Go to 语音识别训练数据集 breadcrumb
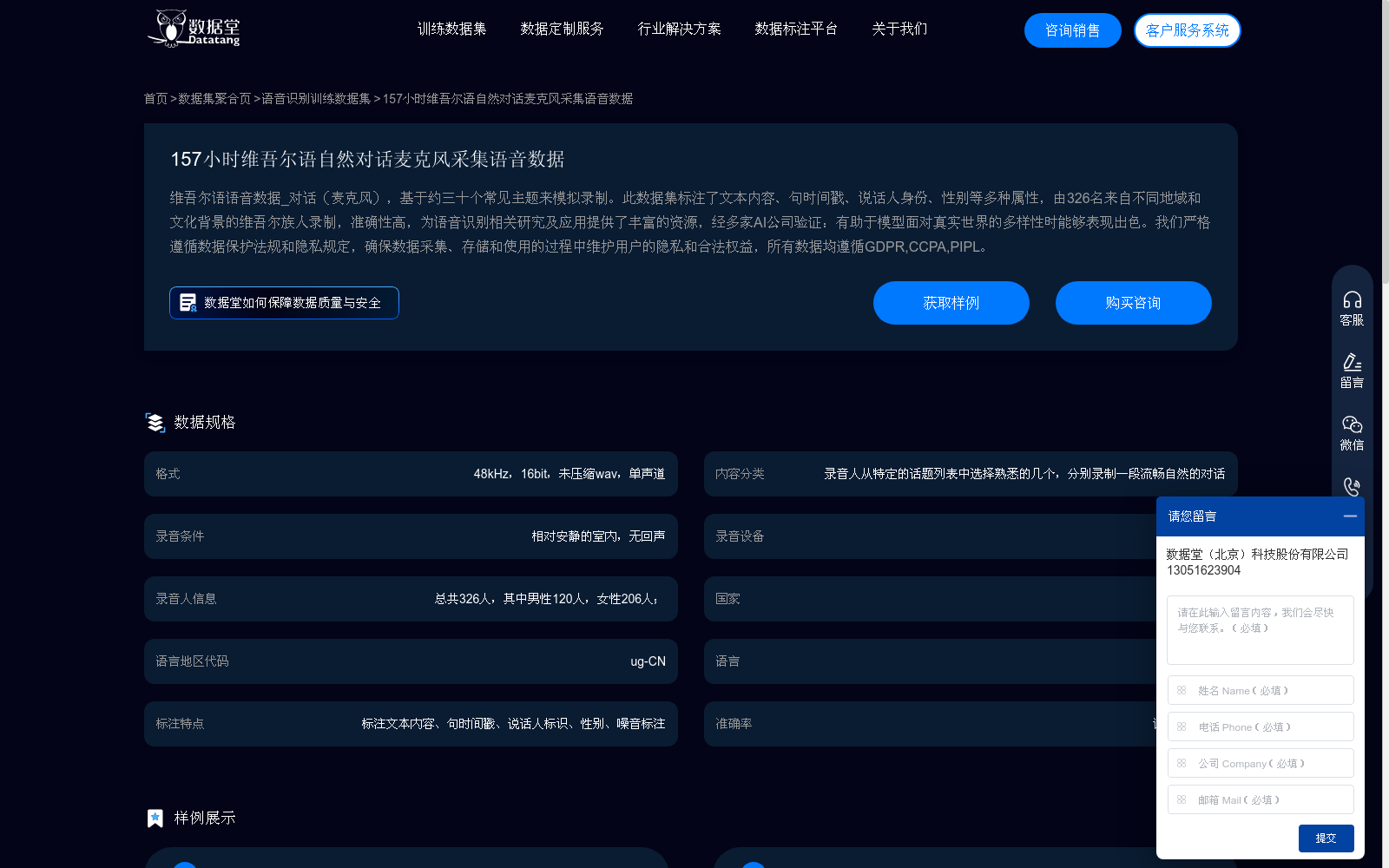 316,99
